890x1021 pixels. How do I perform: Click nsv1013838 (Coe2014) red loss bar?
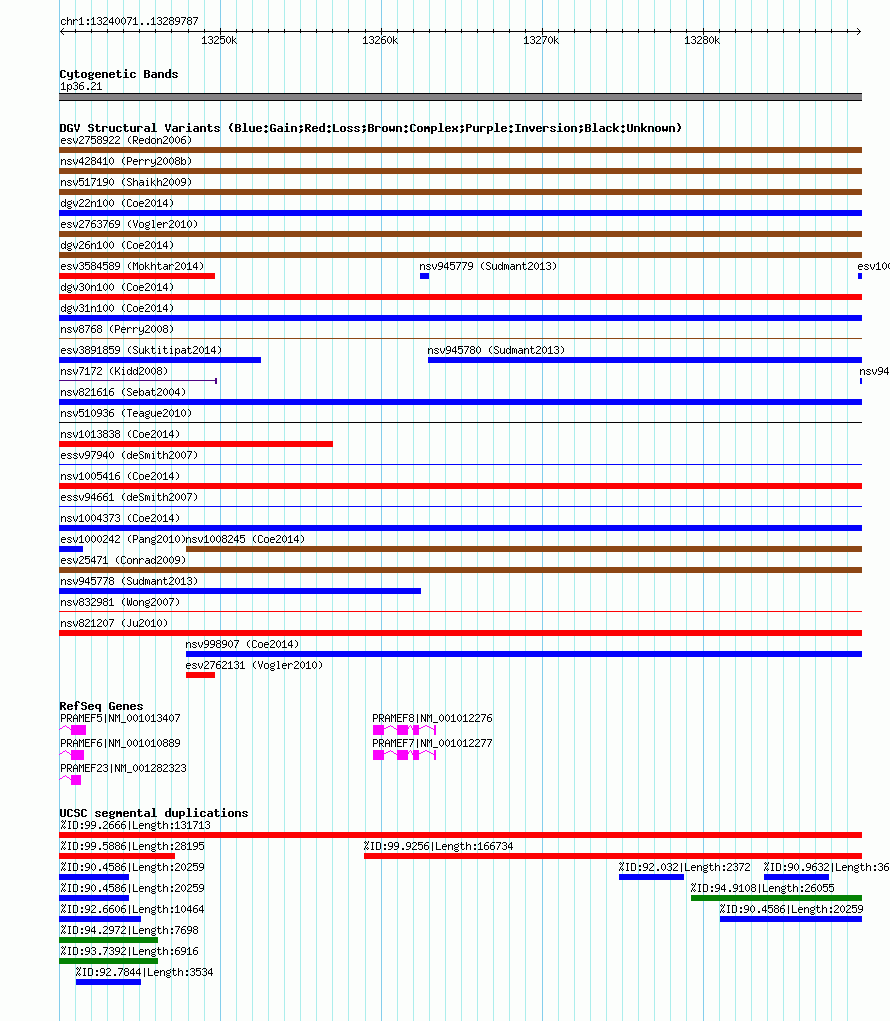196,444
